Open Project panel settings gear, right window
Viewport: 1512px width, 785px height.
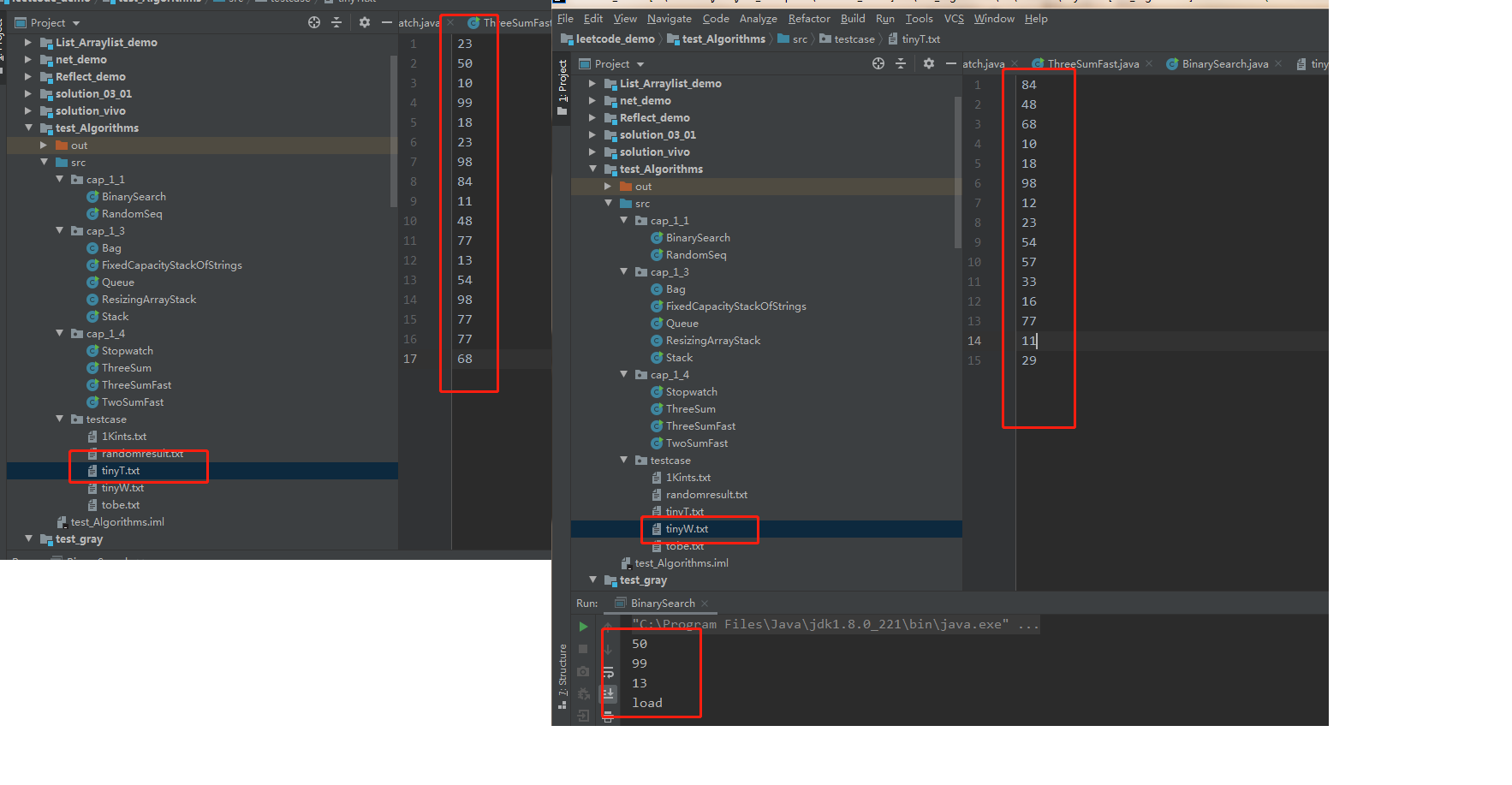point(929,63)
